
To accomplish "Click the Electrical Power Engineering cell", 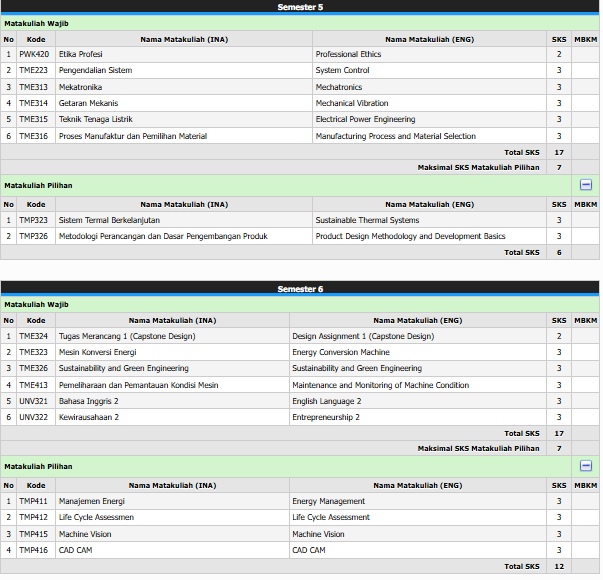I will [365, 119].
